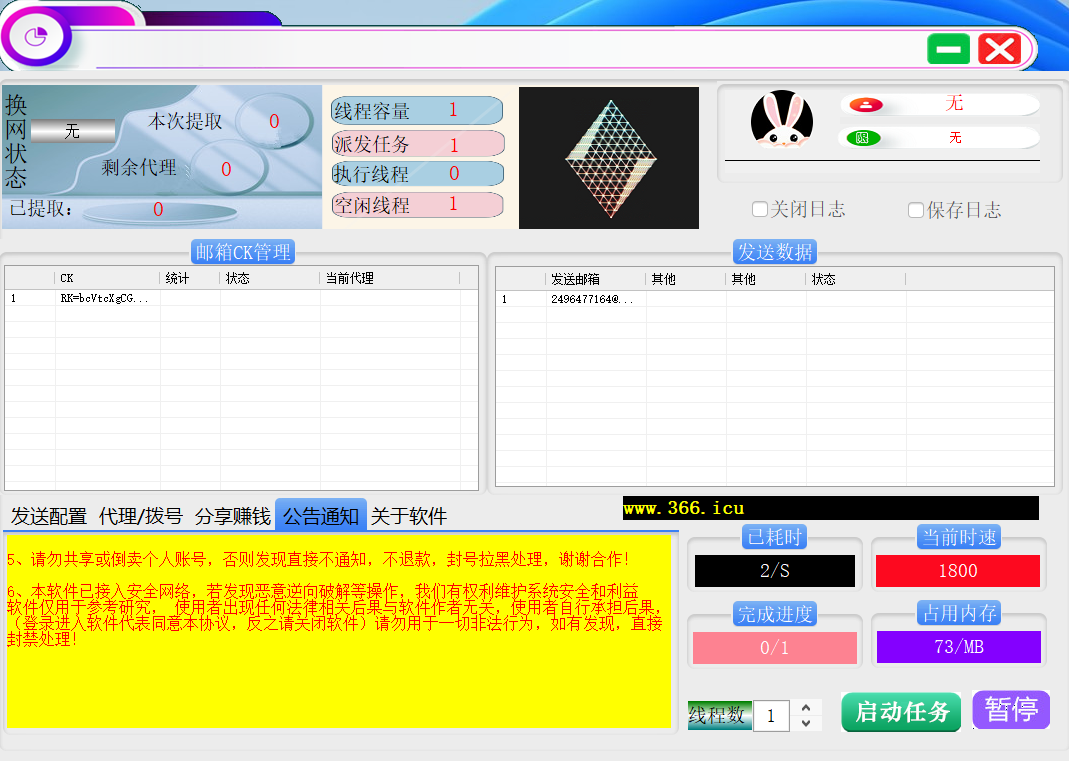Image resolution: width=1069 pixels, height=761 pixels.
Task: Click the purple 暂停 button
Action: coord(1011,710)
